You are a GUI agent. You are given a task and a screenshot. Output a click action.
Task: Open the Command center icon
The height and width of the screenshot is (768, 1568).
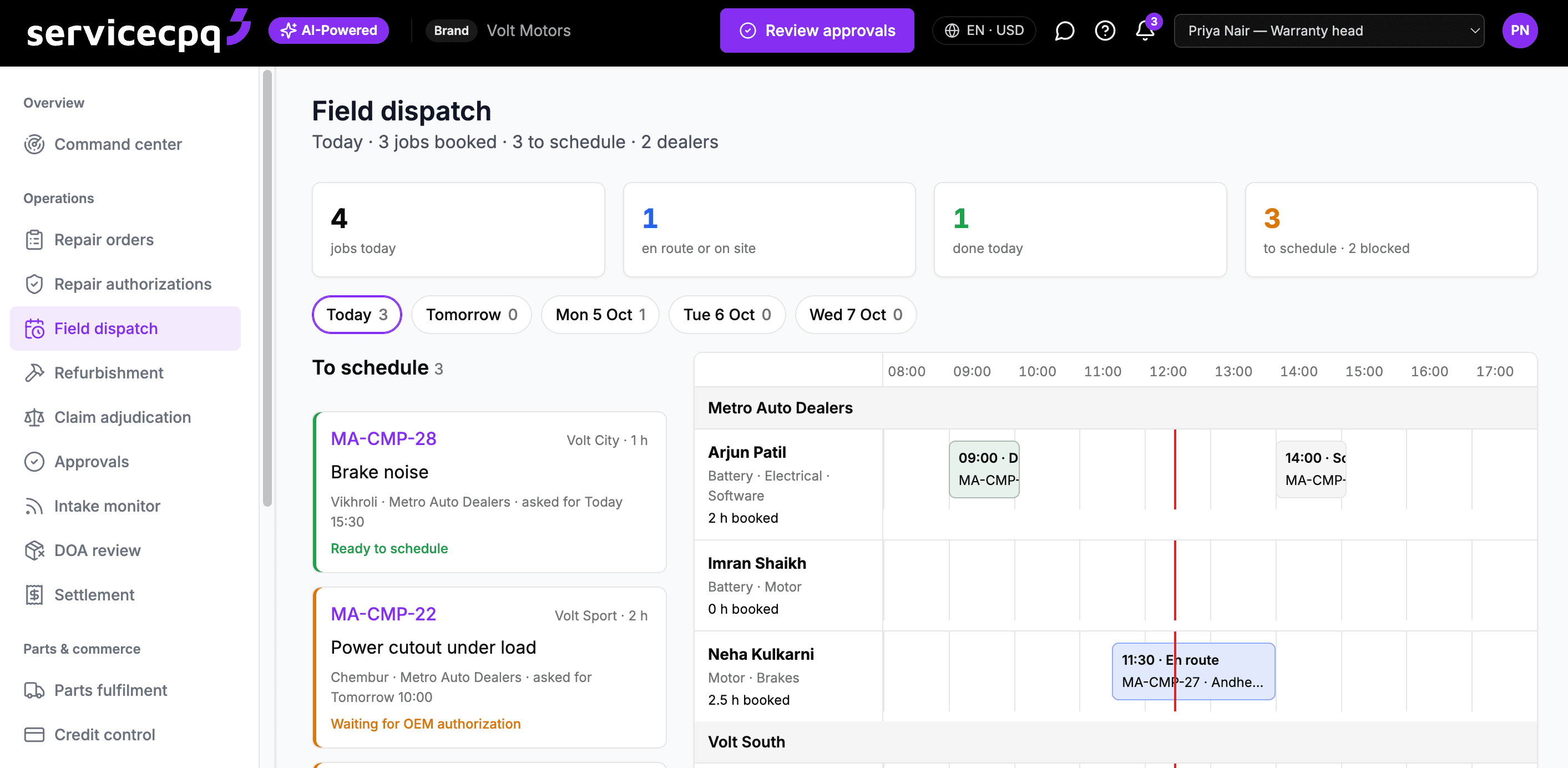click(x=34, y=144)
